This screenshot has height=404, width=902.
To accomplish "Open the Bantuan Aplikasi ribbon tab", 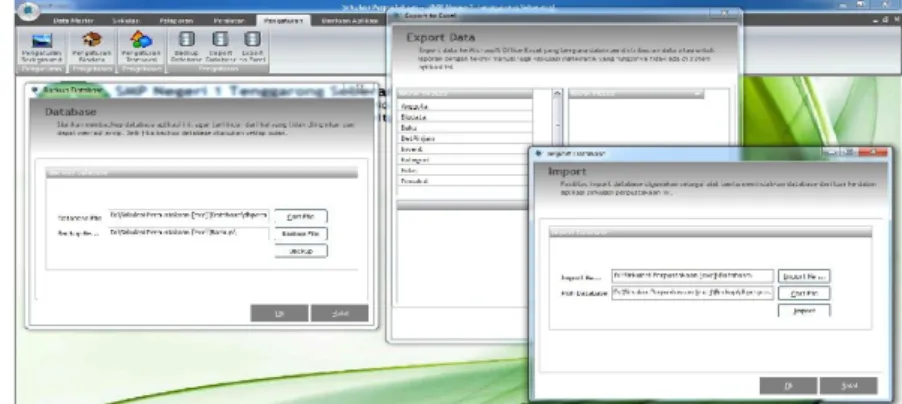I will tap(350, 21).
